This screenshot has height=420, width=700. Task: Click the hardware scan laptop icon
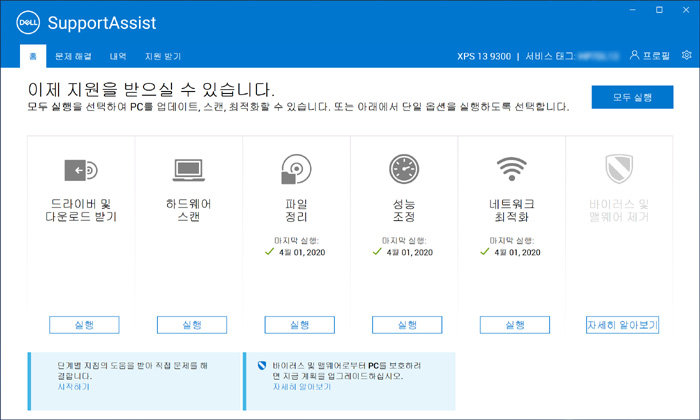tap(189, 170)
